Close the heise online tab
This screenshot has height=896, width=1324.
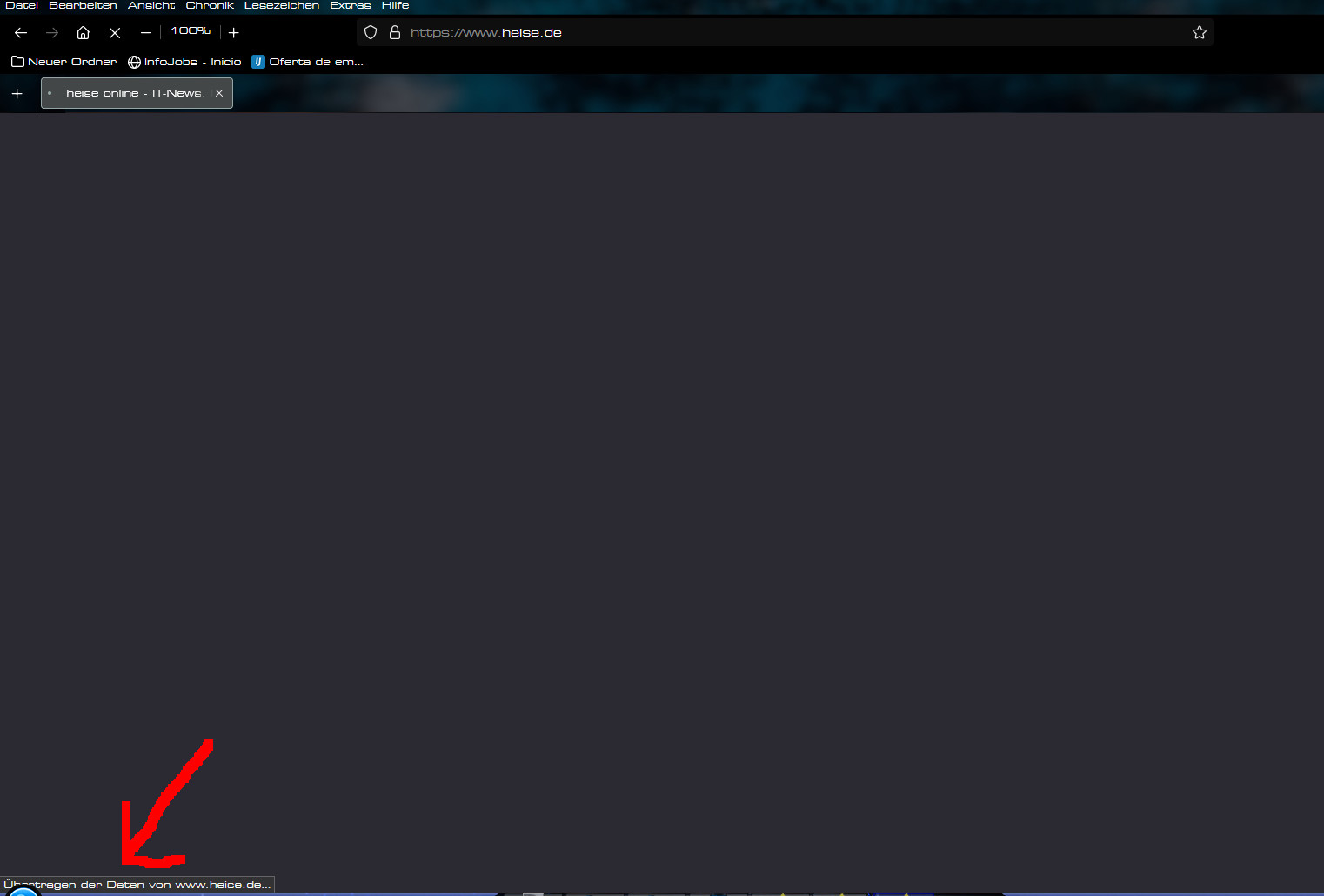(x=219, y=93)
